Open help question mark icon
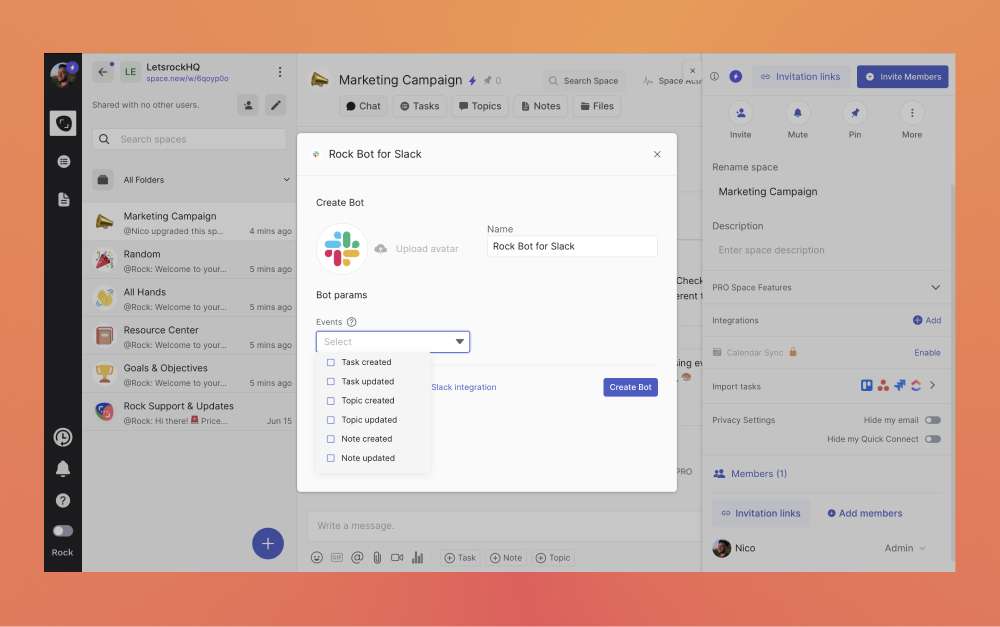The image size is (1000, 627). click(63, 500)
